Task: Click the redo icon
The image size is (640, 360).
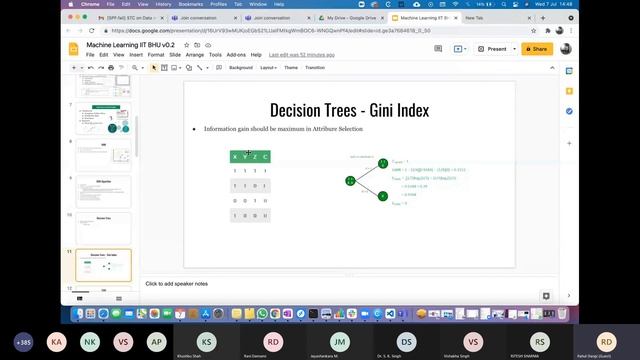Action: [x=101, y=68]
